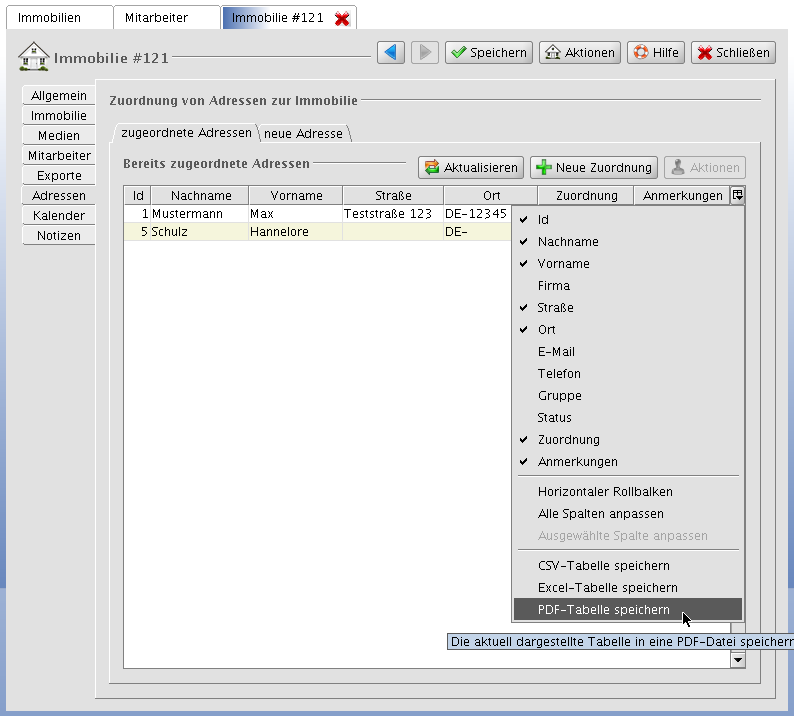The width and height of the screenshot is (794, 716).
Task: Choose CSV-Tabelle speichern from the menu
Action: (x=603, y=566)
